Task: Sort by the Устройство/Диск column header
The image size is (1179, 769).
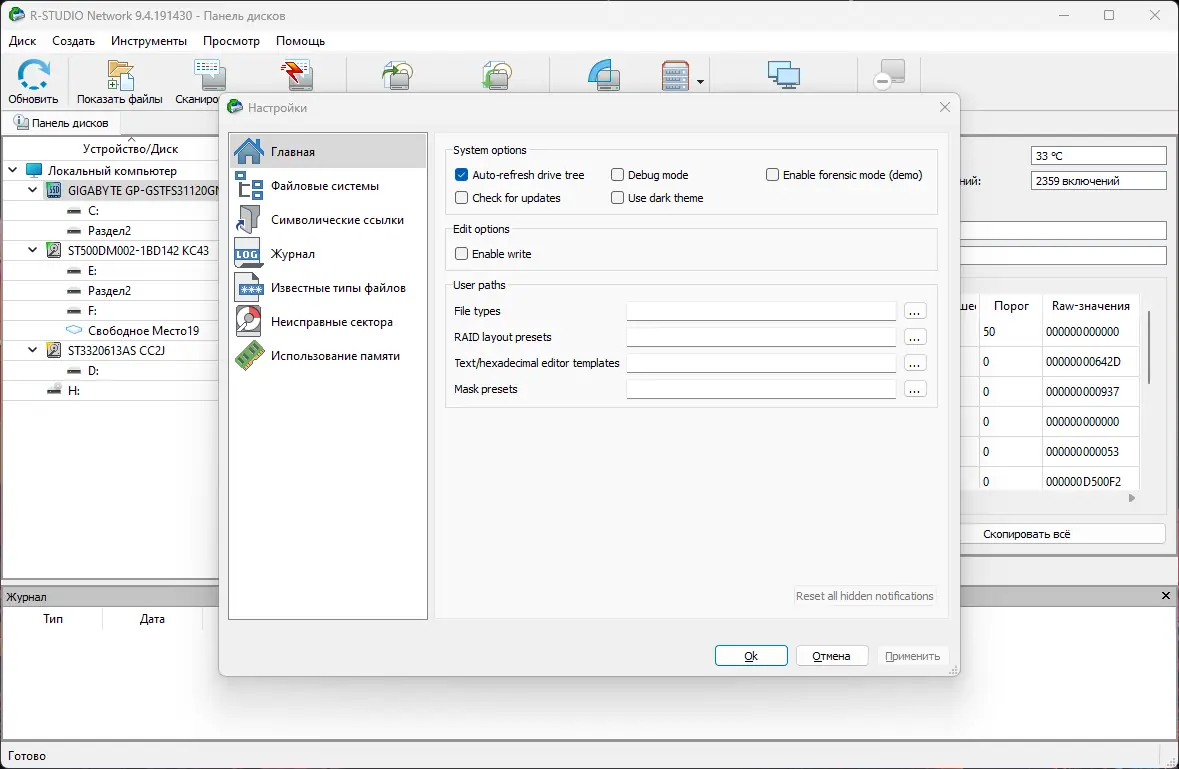Action: click(x=130, y=149)
